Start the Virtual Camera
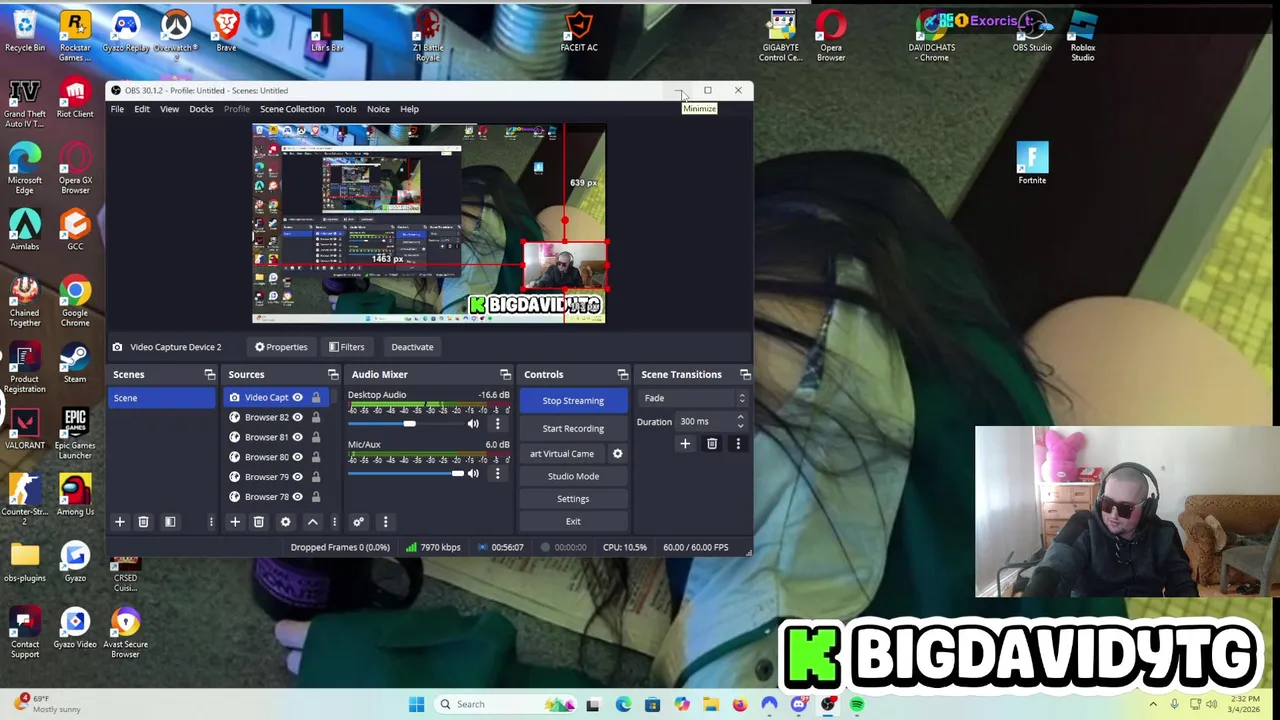 point(562,454)
